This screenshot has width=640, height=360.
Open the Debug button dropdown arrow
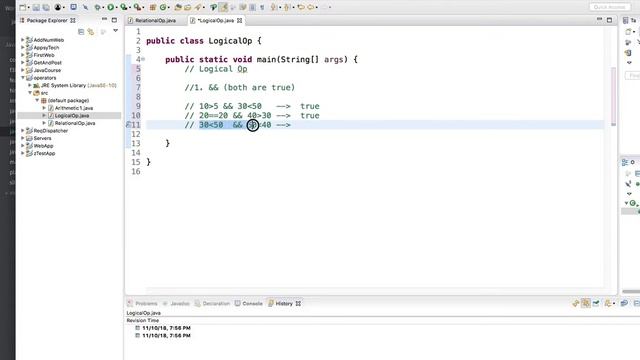point(104,7)
